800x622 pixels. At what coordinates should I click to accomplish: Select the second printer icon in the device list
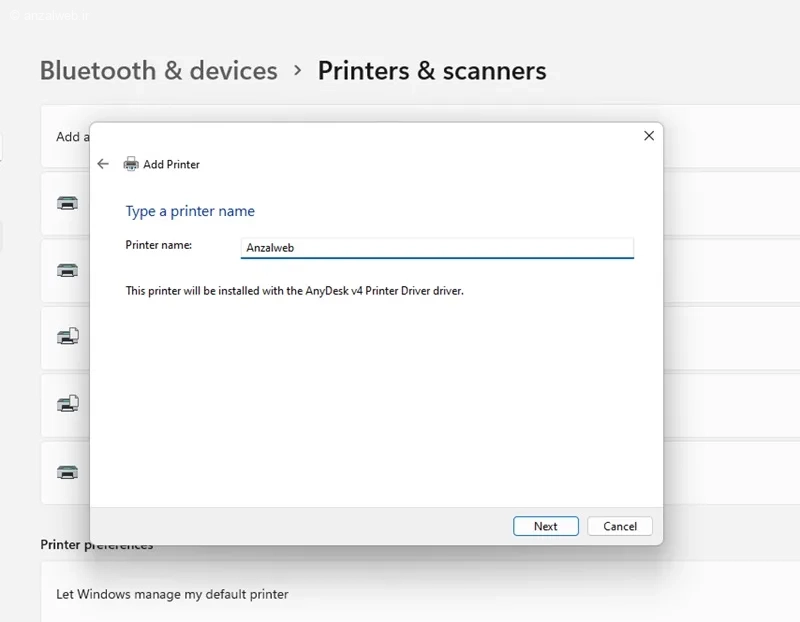(67, 270)
